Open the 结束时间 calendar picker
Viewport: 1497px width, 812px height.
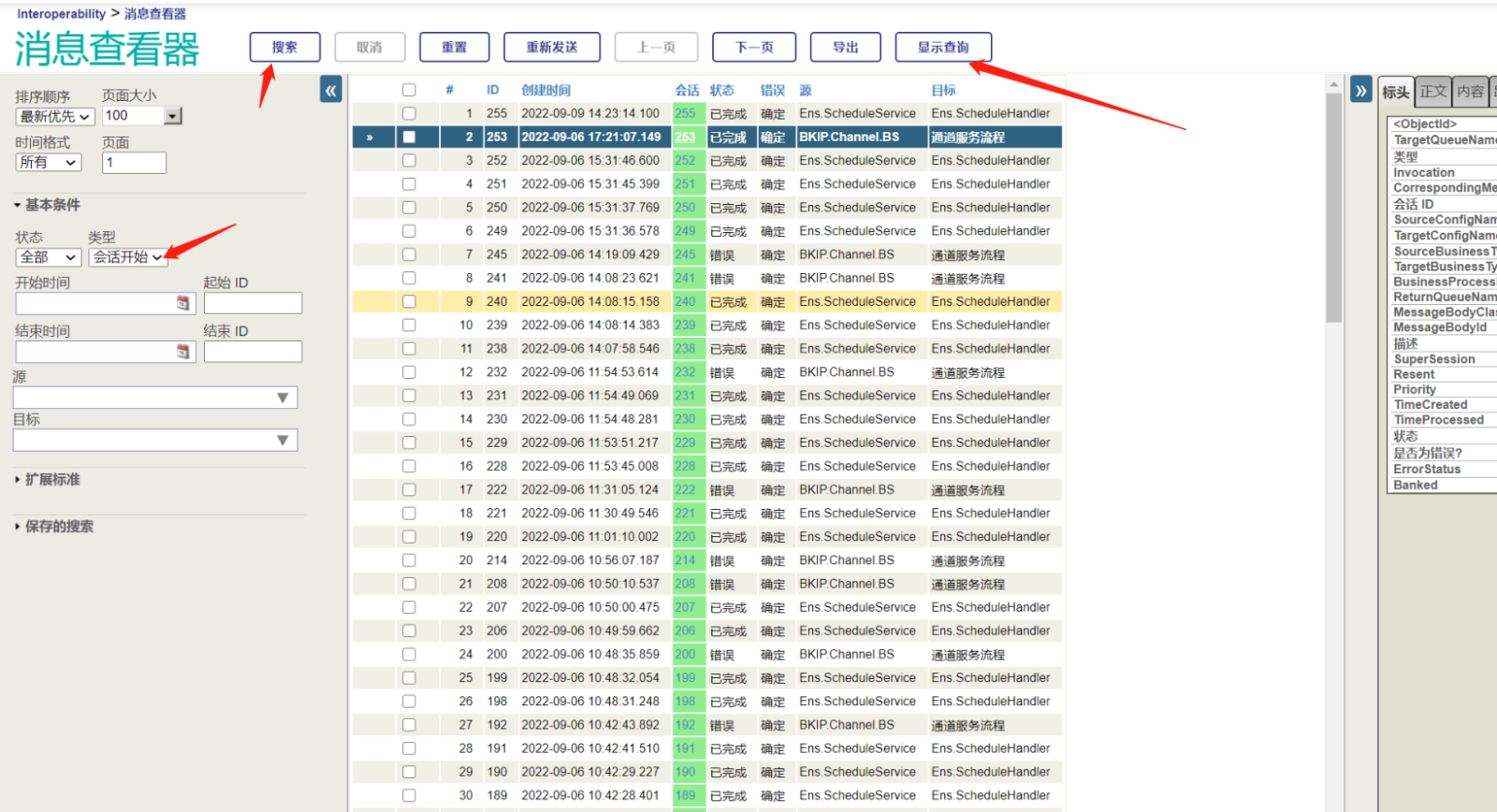(183, 352)
